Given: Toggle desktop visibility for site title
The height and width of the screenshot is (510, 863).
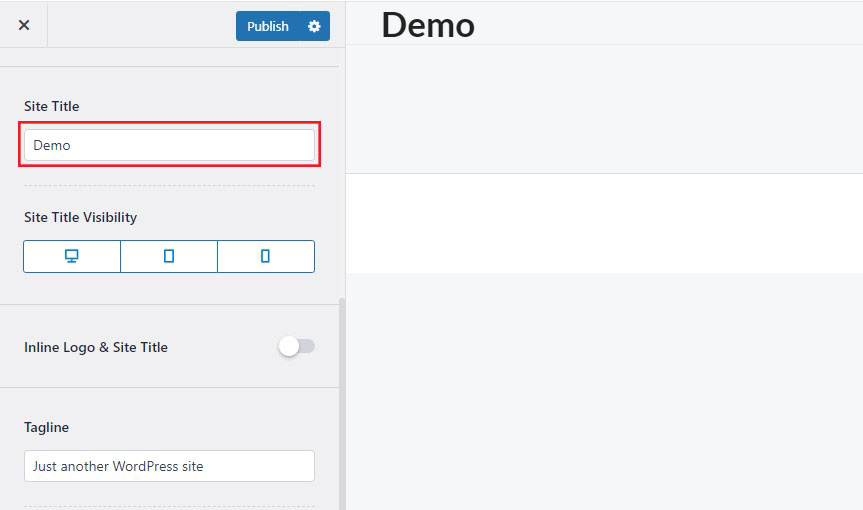Looking at the screenshot, I should coord(72,256).
